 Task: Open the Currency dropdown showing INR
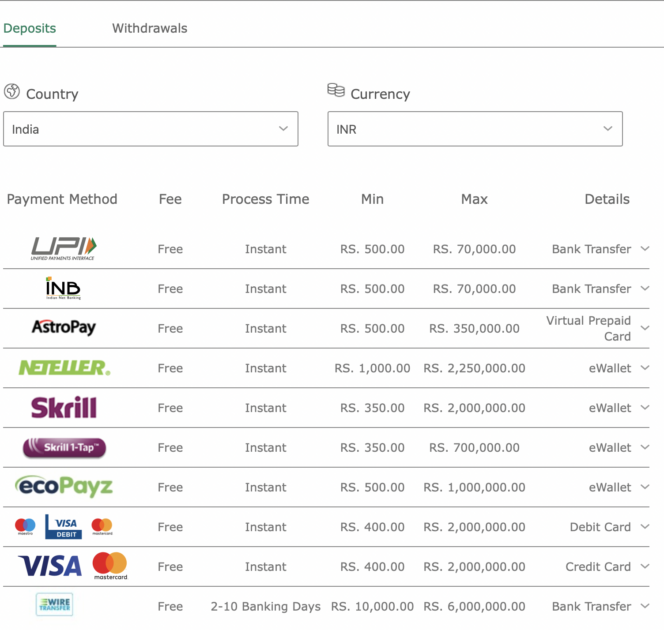coord(475,129)
